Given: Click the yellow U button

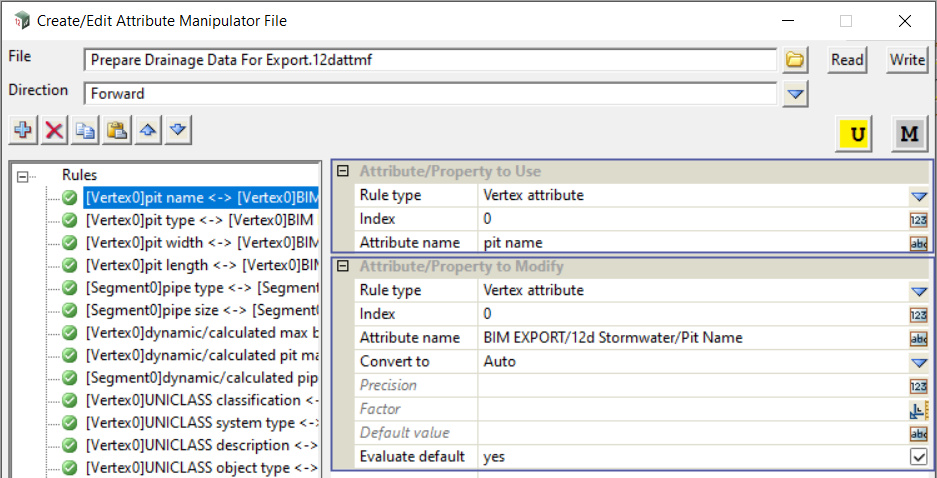Looking at the screenshot, I should tap(857, 134).
